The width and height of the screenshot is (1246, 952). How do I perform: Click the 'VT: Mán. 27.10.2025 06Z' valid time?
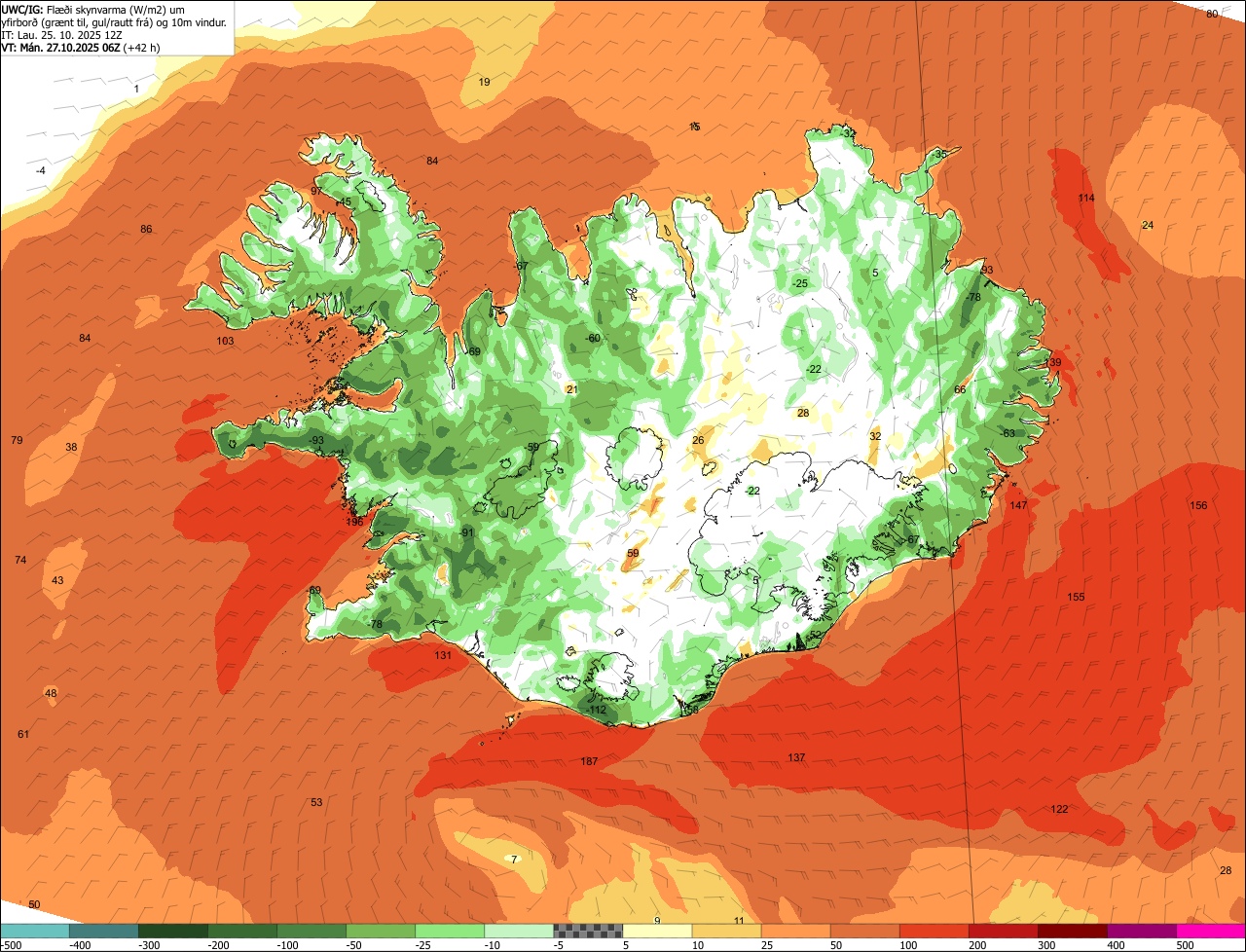(60, 47)
